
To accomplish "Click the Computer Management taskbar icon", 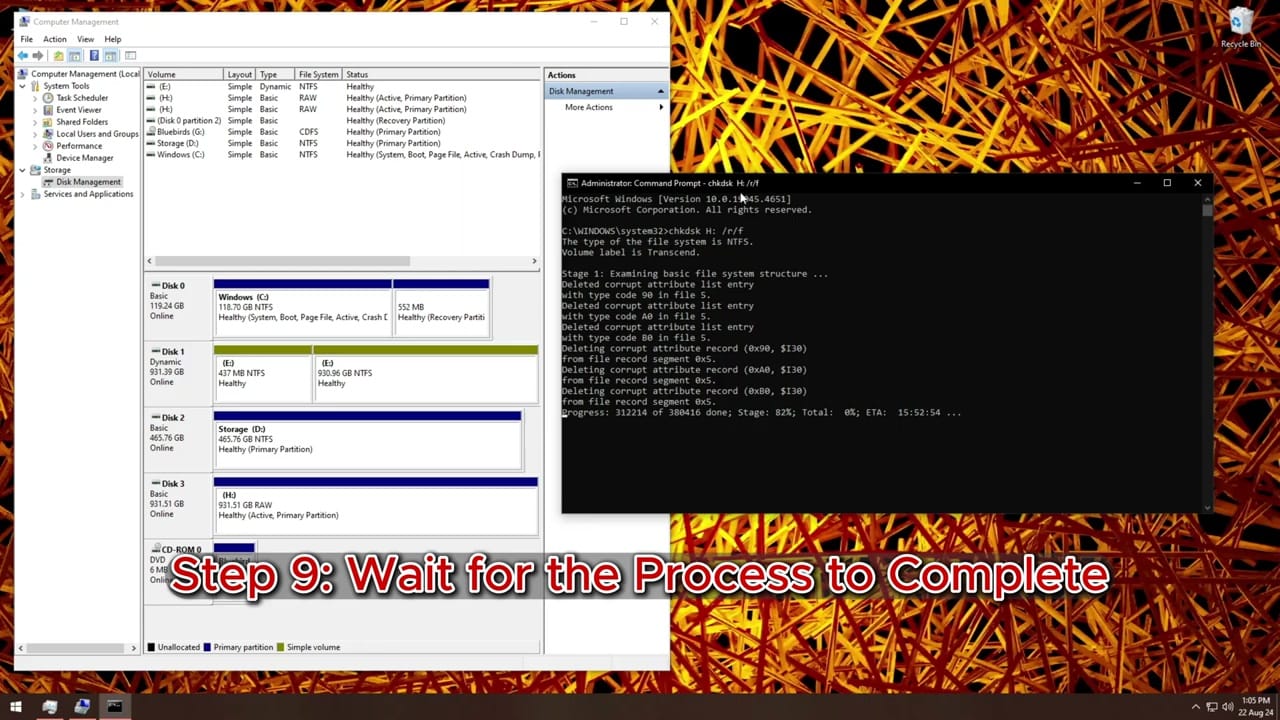I will 82,707.
